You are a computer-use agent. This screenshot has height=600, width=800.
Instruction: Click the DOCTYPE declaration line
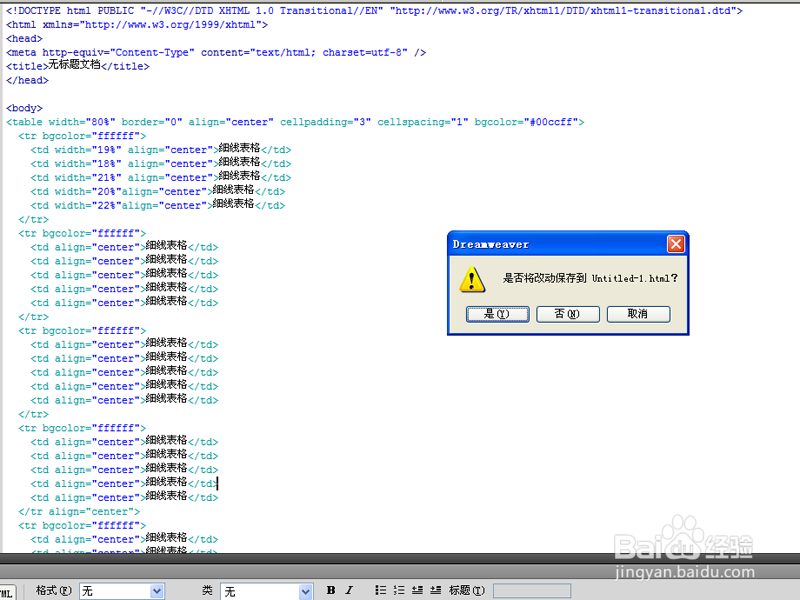coord(374,10)
